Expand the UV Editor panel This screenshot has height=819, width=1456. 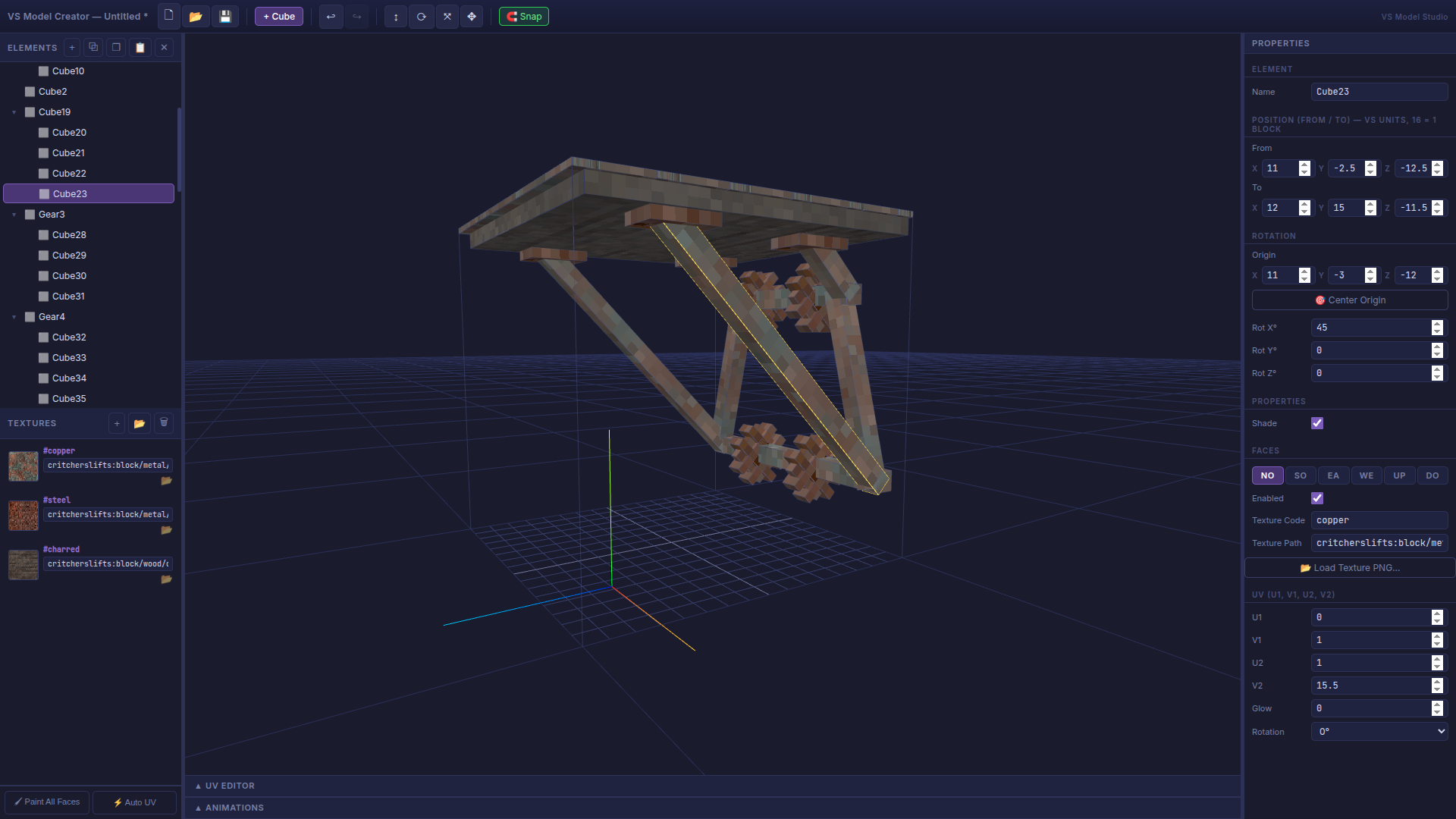click(226, 786)
